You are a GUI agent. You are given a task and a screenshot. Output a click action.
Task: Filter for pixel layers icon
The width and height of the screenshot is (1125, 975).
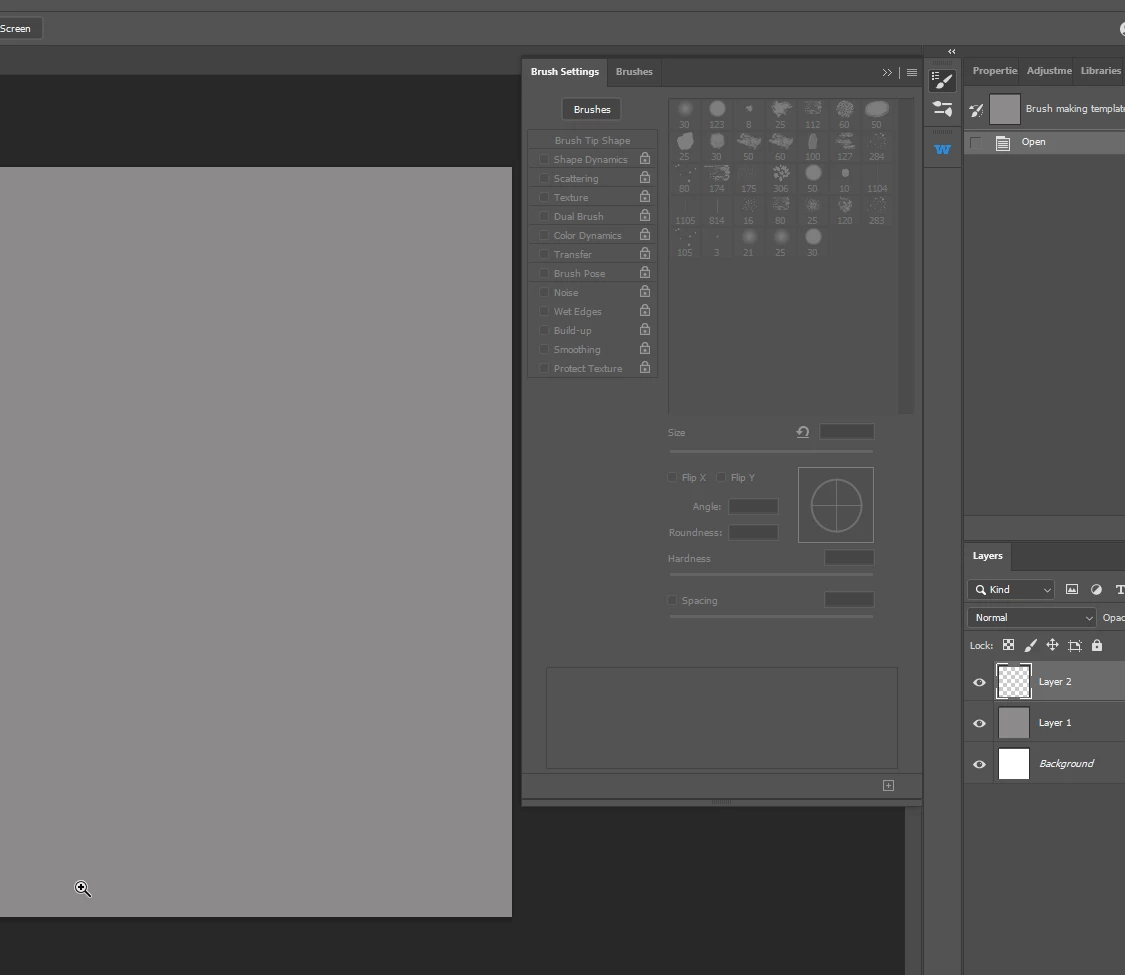pyautogui.click(x=1072, y=589)
